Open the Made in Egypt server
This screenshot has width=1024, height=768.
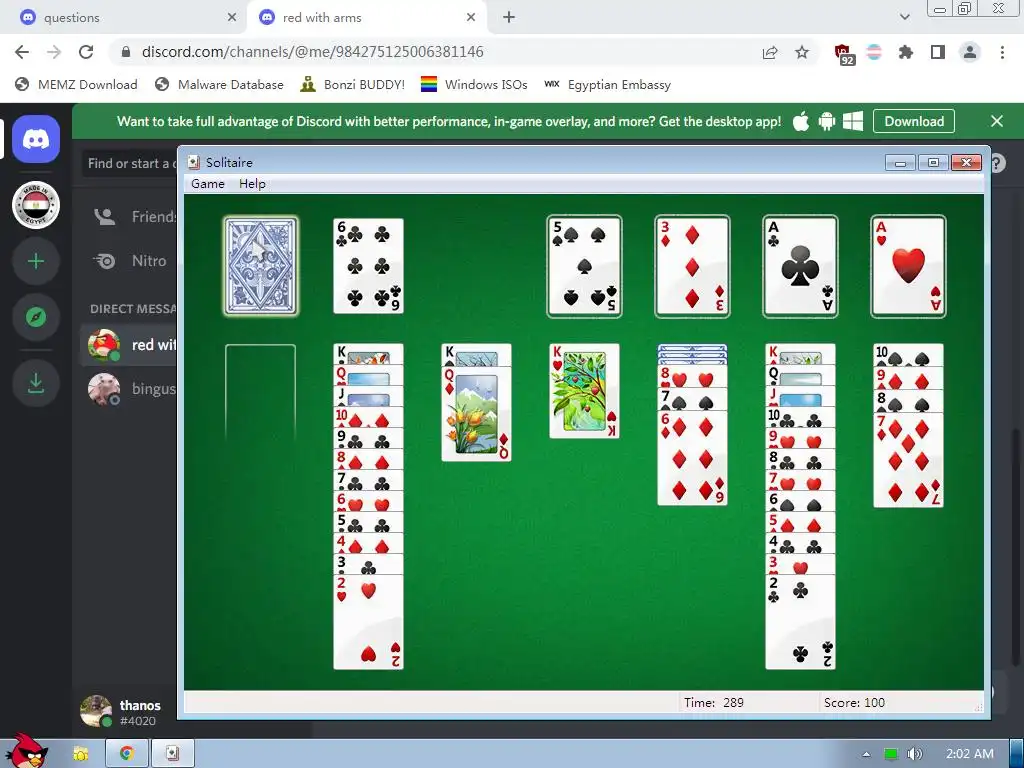point(36,205)
